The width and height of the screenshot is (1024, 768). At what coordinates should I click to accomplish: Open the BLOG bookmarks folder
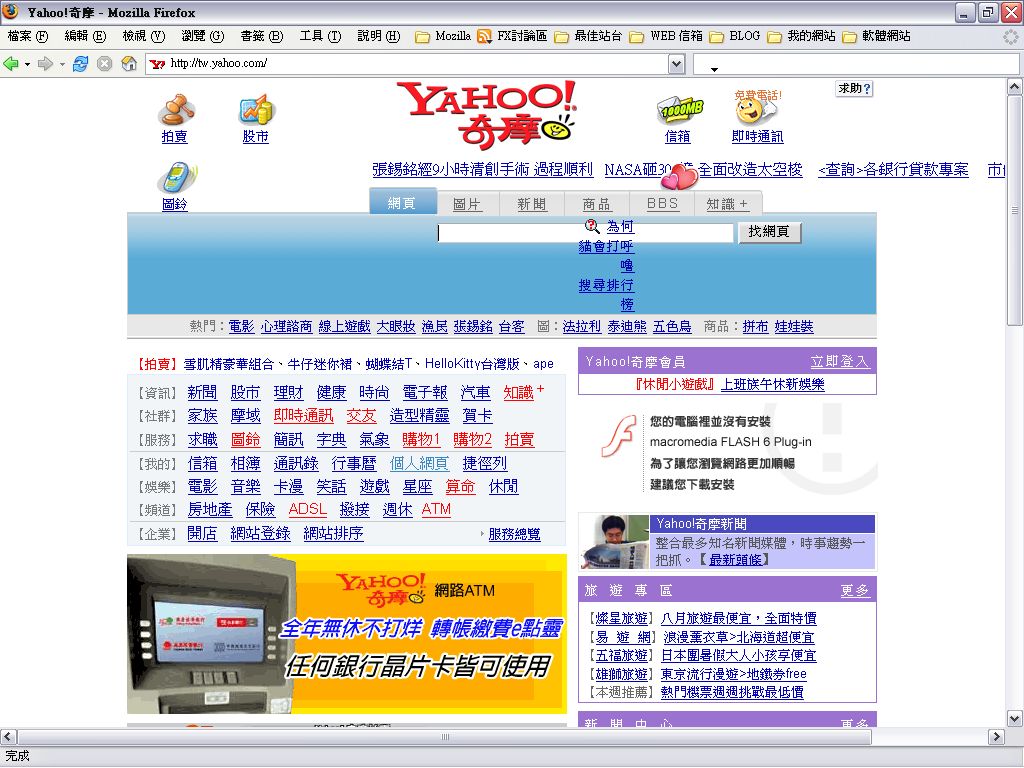[735, 37]
